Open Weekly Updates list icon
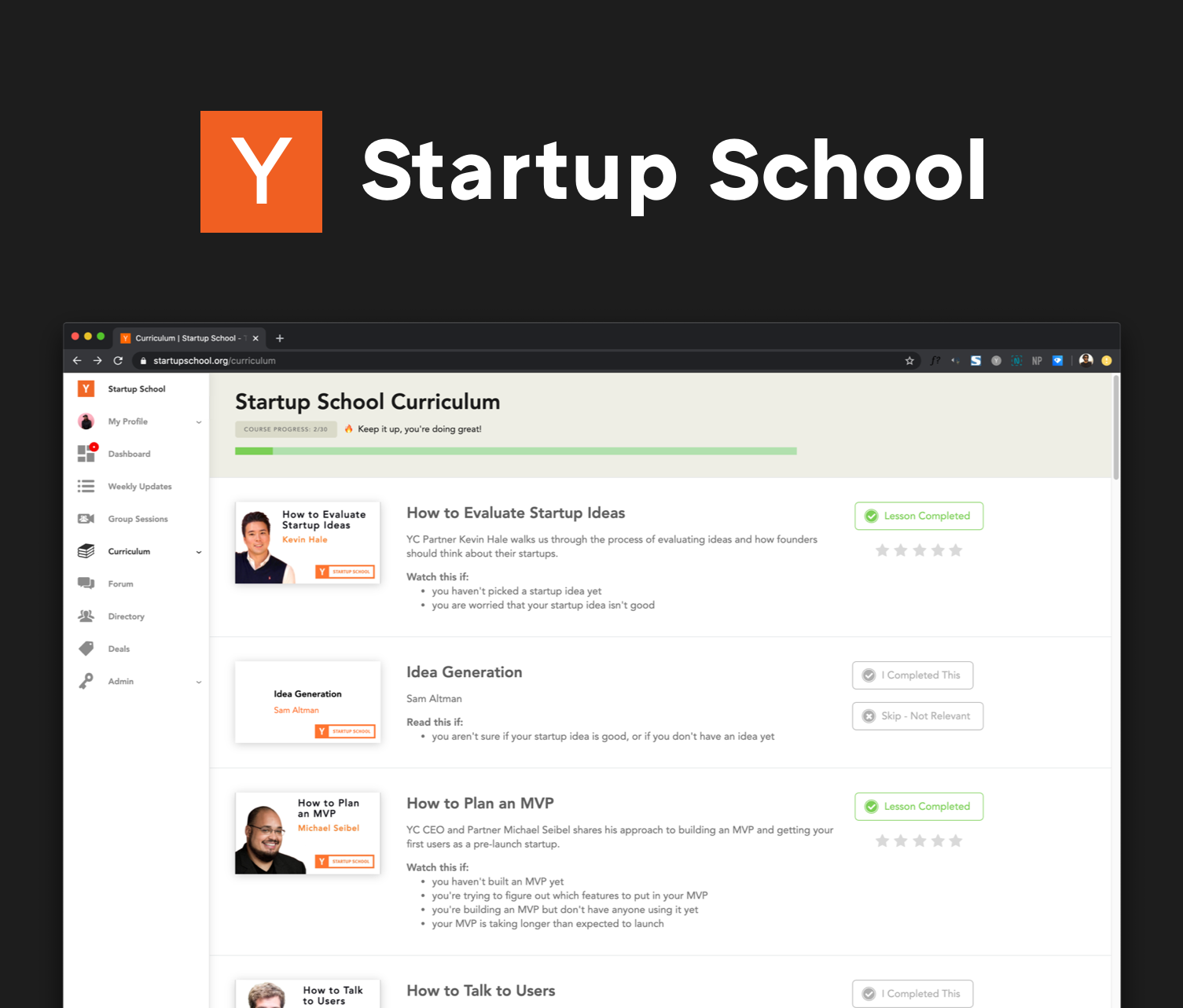This screenshot has height=1008, width=1183. [x=86, y=487]
